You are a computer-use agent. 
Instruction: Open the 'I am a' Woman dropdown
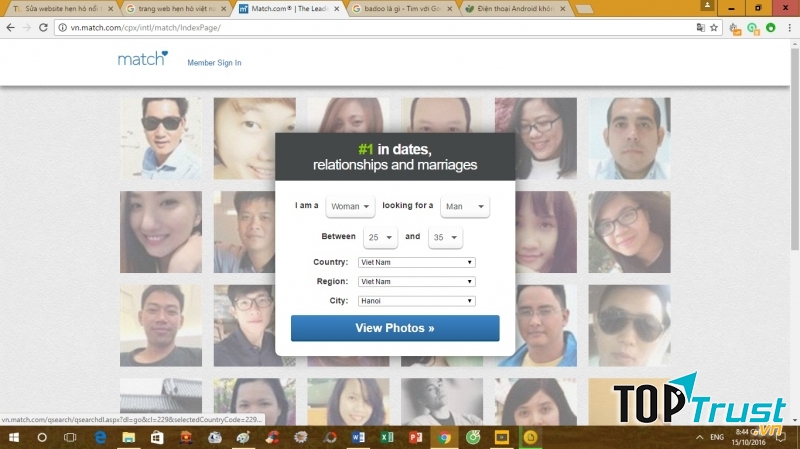tap(350, 206)
